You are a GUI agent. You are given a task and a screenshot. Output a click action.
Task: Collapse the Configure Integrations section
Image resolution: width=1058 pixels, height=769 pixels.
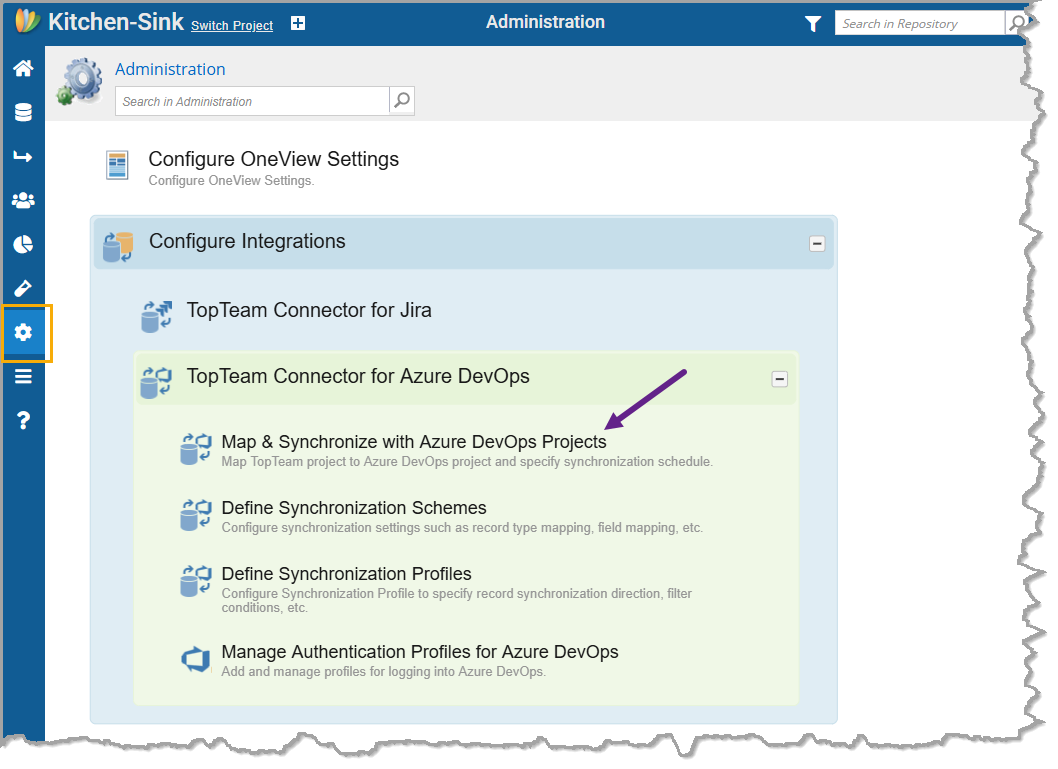pyautogui.click(x=817, y=243)
